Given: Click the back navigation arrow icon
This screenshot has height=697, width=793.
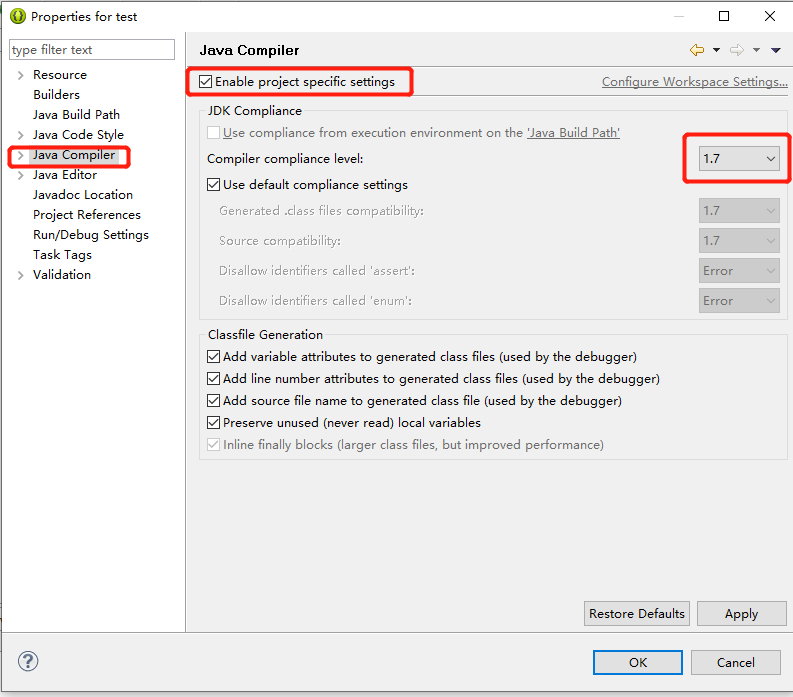Looking at the screenshot, I should (696, 50).
